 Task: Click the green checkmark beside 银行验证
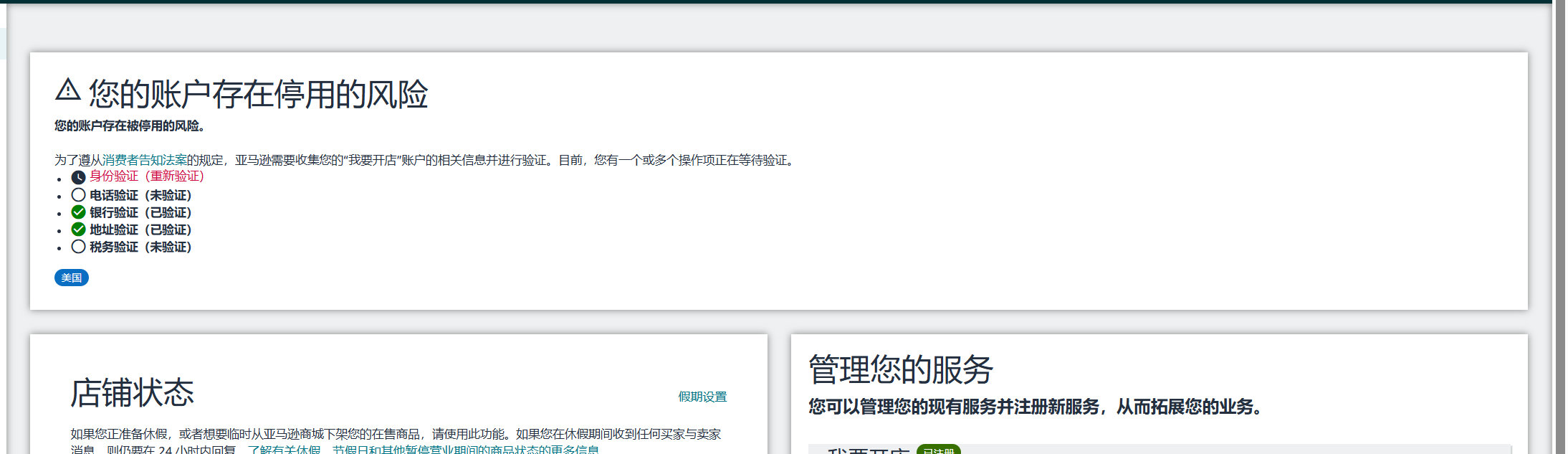pyautogui.click(x=78, y=212)
